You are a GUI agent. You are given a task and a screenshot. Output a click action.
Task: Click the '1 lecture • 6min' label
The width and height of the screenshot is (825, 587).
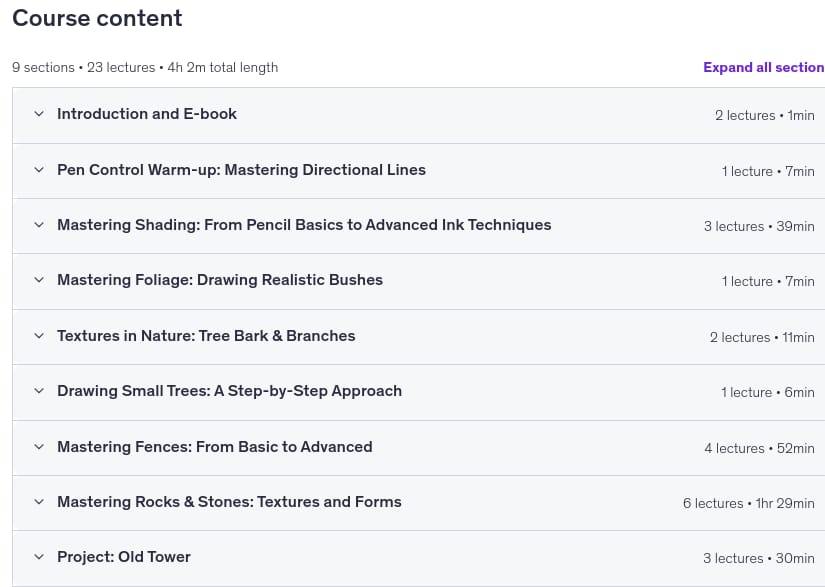point(768,392)
